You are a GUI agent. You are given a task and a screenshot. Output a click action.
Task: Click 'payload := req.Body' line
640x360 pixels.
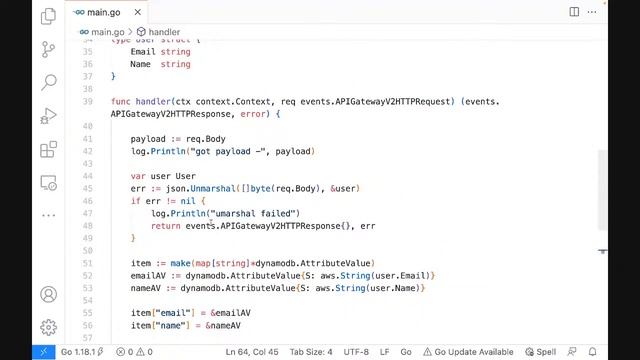click(178, 139)
